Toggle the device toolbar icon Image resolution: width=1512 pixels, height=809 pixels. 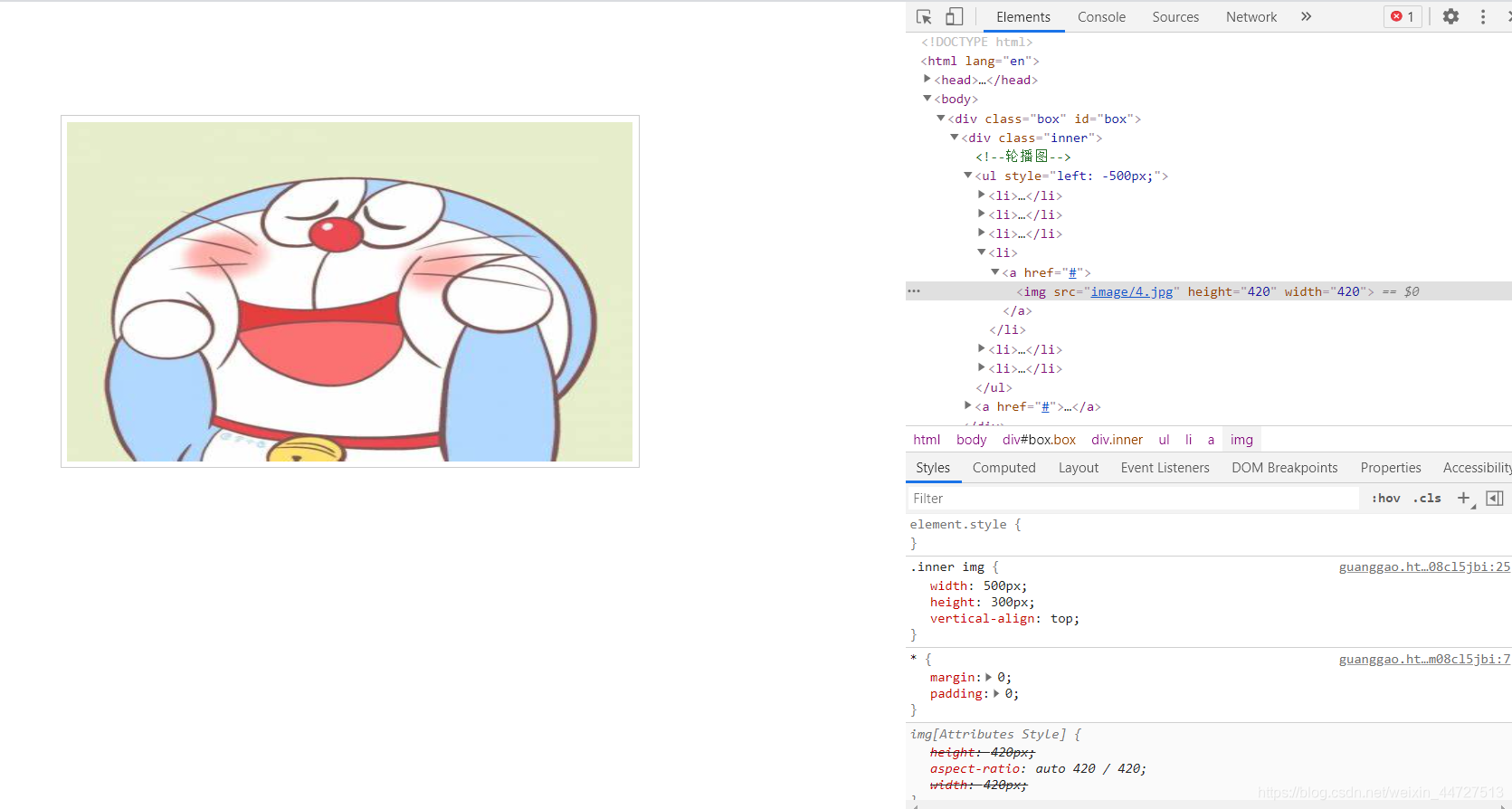pos(954,16)
